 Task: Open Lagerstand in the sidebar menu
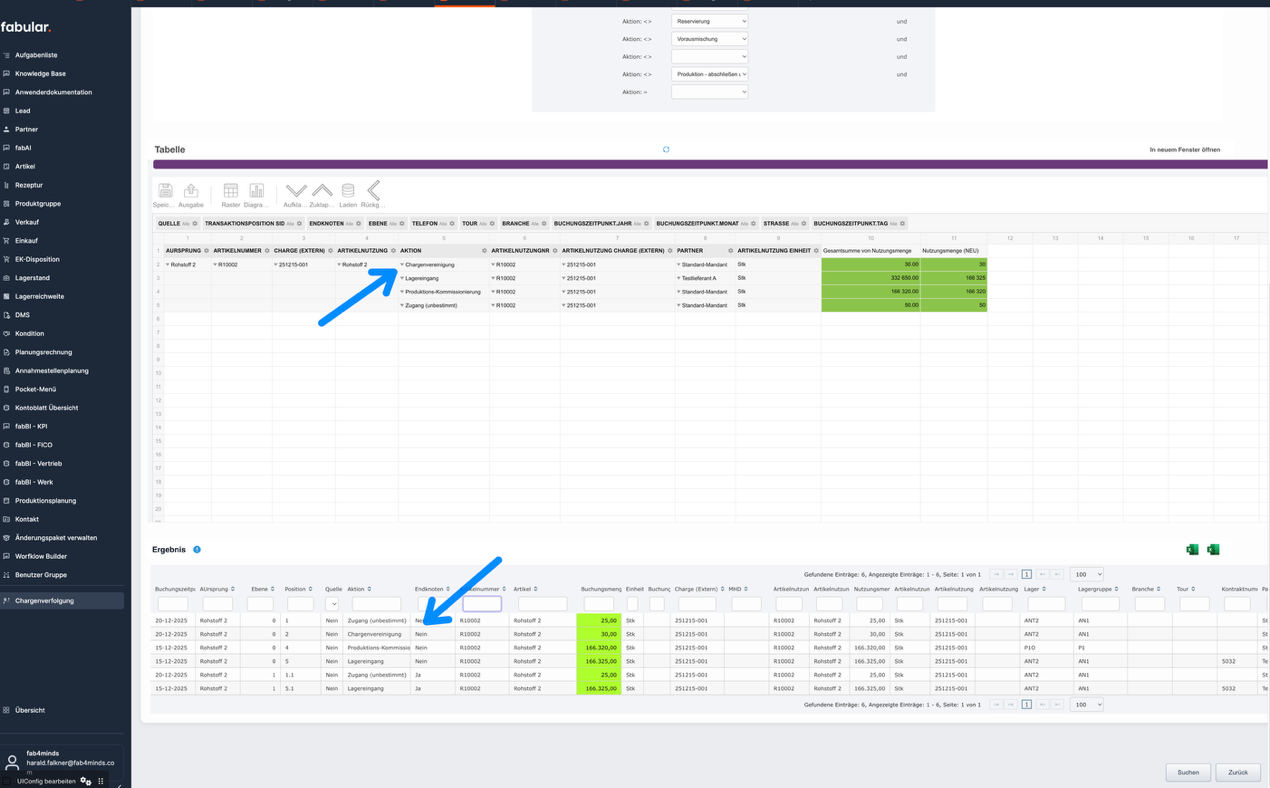point(32,278)
